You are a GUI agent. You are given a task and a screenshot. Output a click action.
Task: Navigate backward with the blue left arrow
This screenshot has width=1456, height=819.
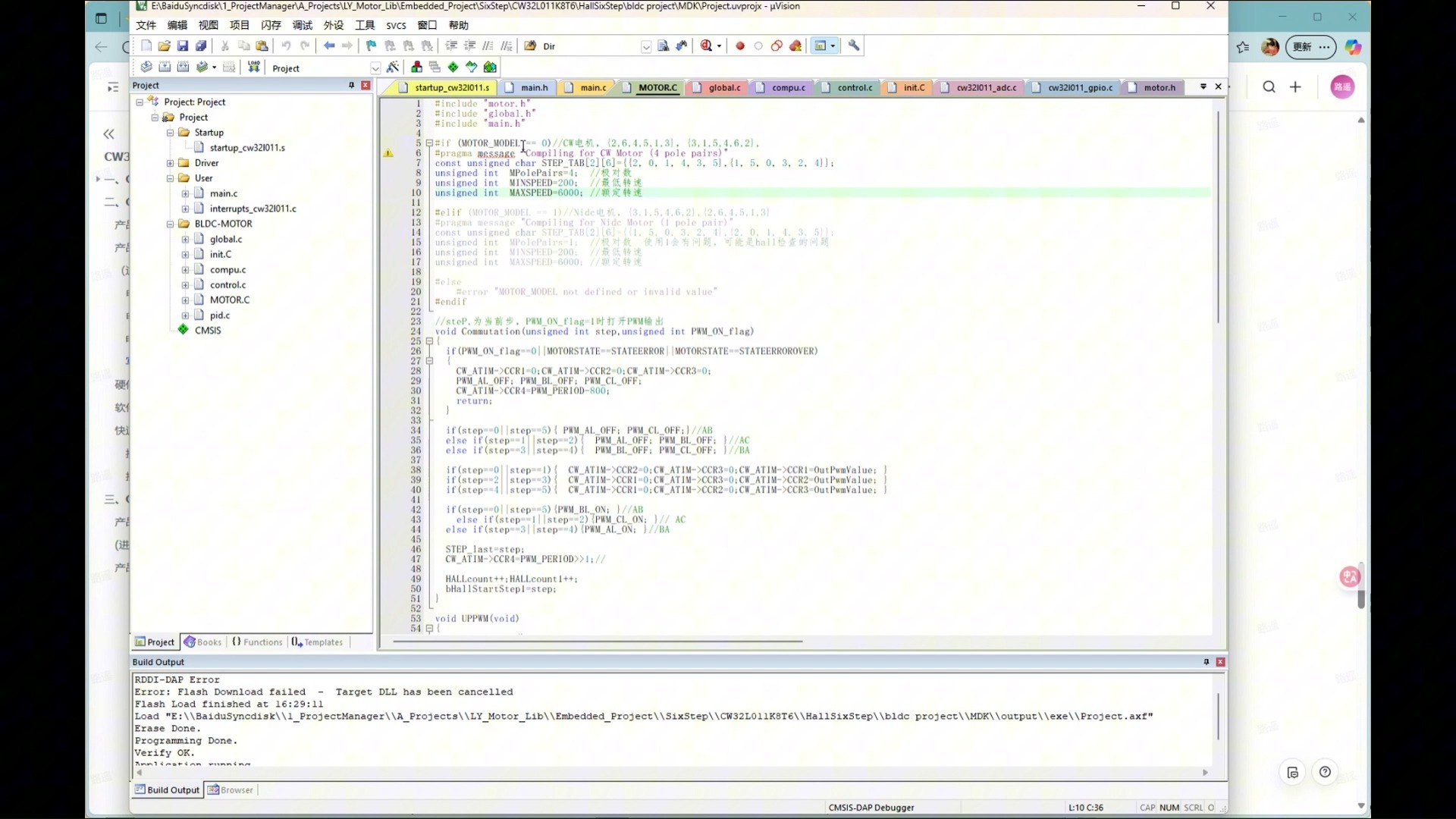pos(329,45)
